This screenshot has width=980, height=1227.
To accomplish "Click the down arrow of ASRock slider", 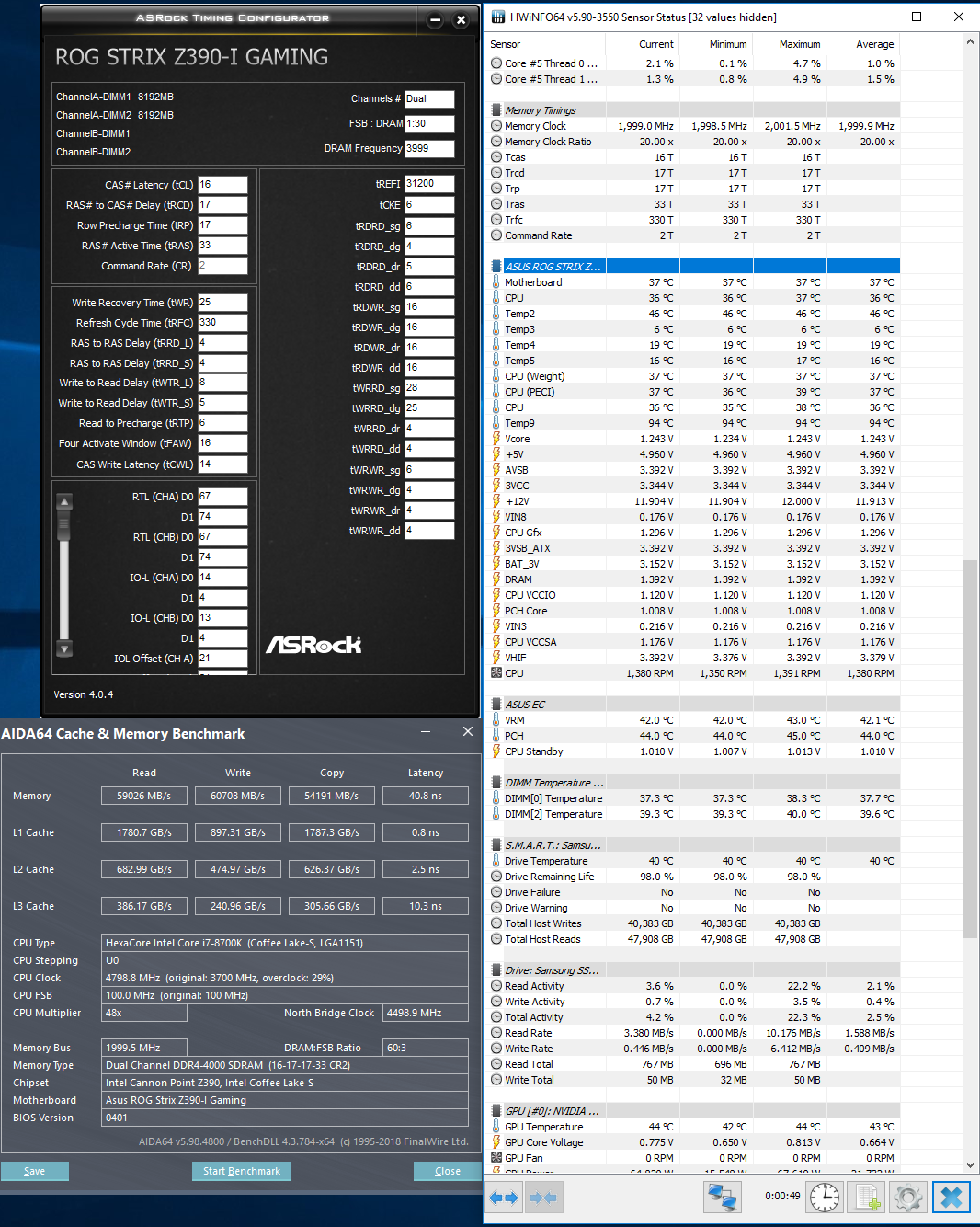I will click(x=64, y=649).
